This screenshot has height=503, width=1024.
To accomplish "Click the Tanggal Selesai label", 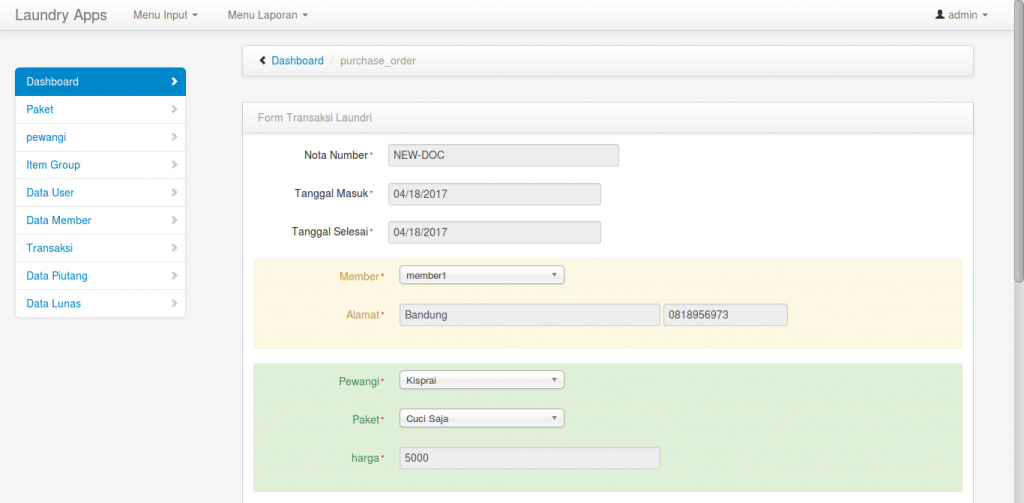I will (330, 231).
